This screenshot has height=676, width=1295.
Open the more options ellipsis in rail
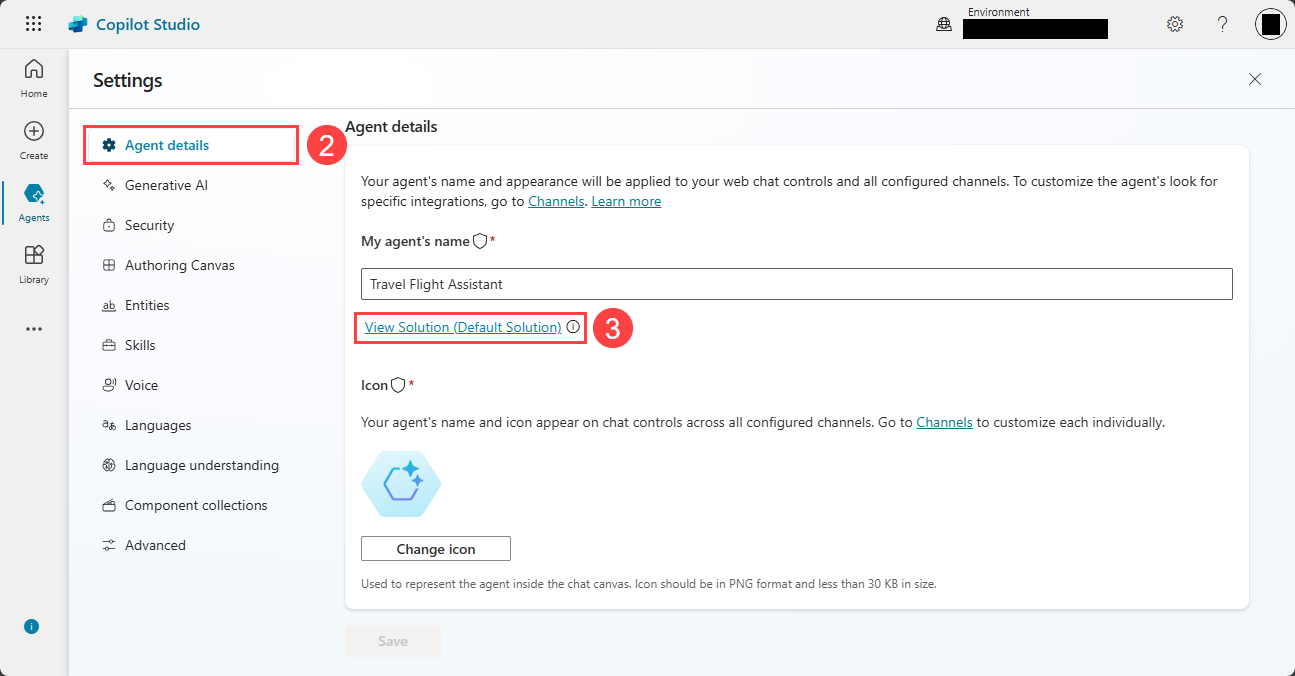click(34, 328)
